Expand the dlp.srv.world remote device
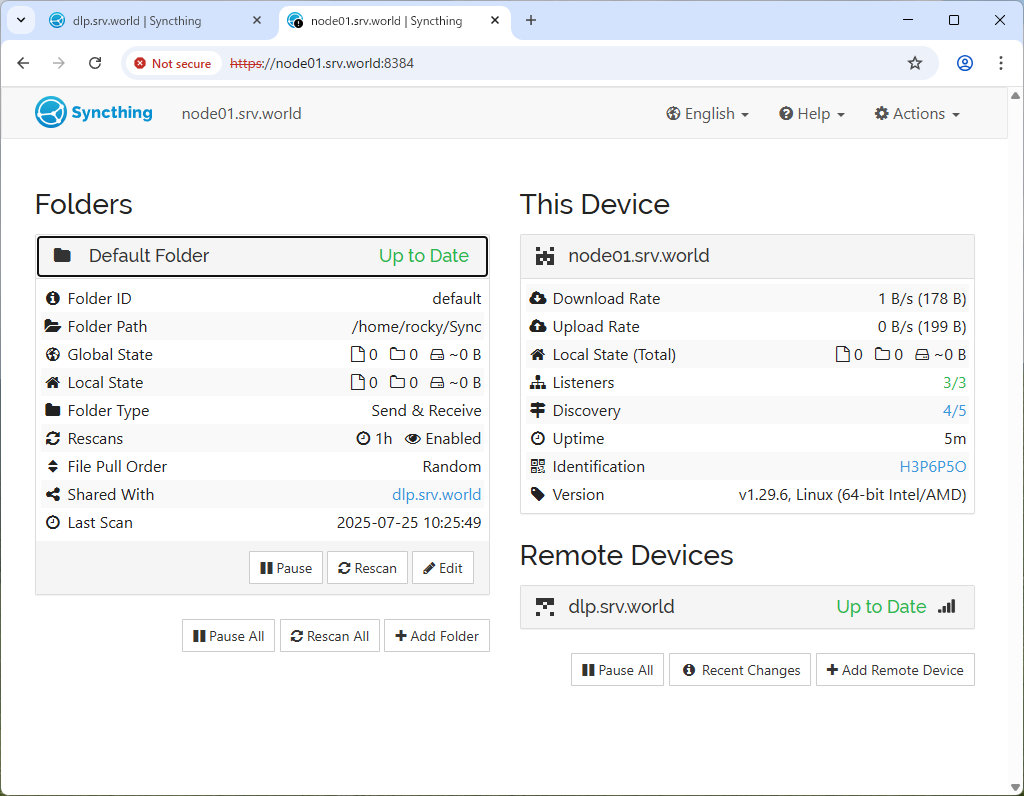Screen dimensions: 1024x796 747,607
